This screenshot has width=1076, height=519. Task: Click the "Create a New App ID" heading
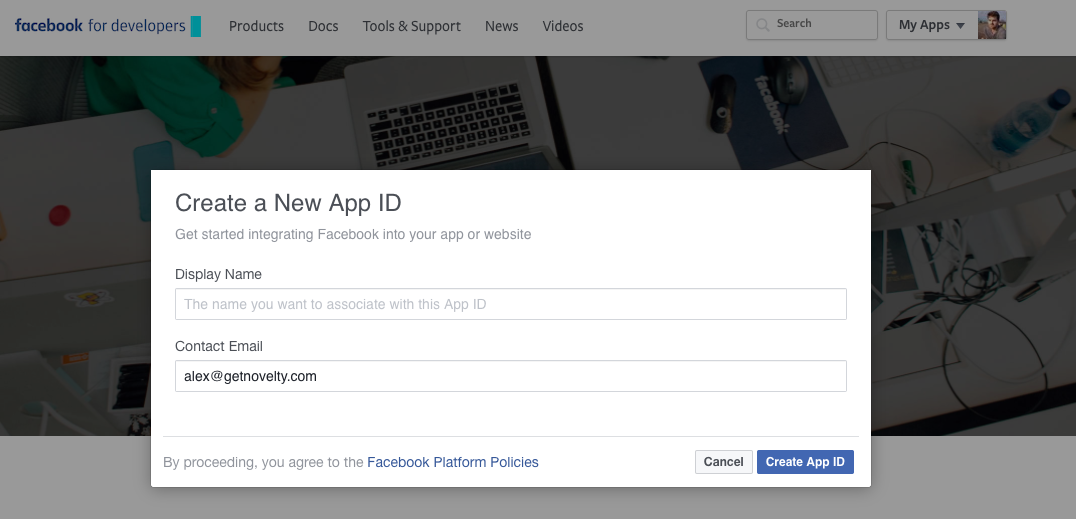[288, 203]
